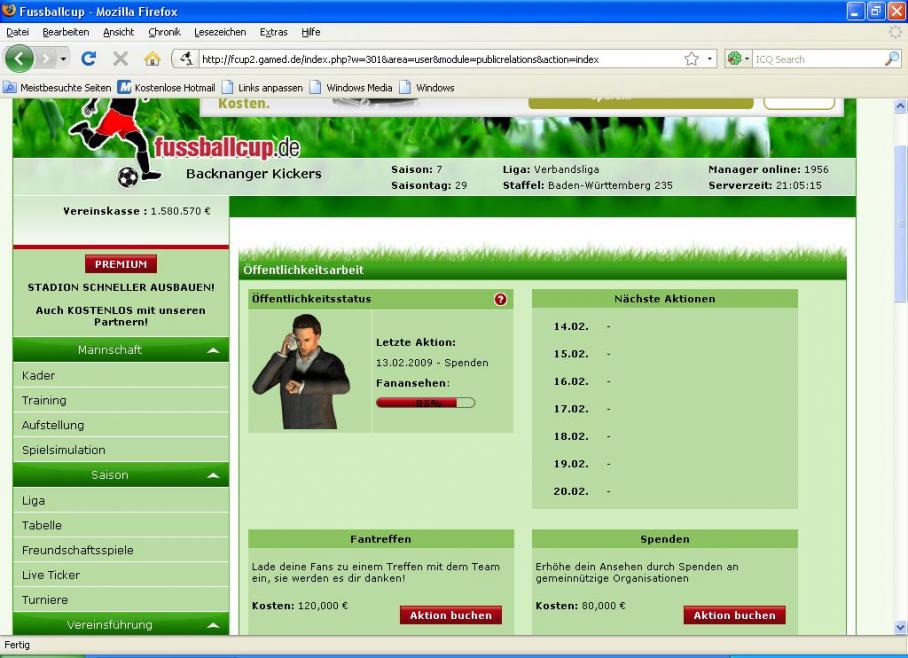This screenshot has height=658, width=908.
Task: Collapse the Mannschaft sidebar section
Action: (213, 350)
